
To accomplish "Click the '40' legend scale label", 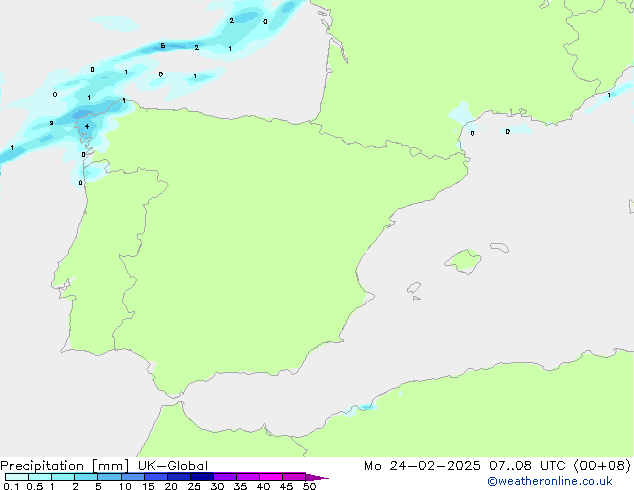I will [x=263, y=486].
